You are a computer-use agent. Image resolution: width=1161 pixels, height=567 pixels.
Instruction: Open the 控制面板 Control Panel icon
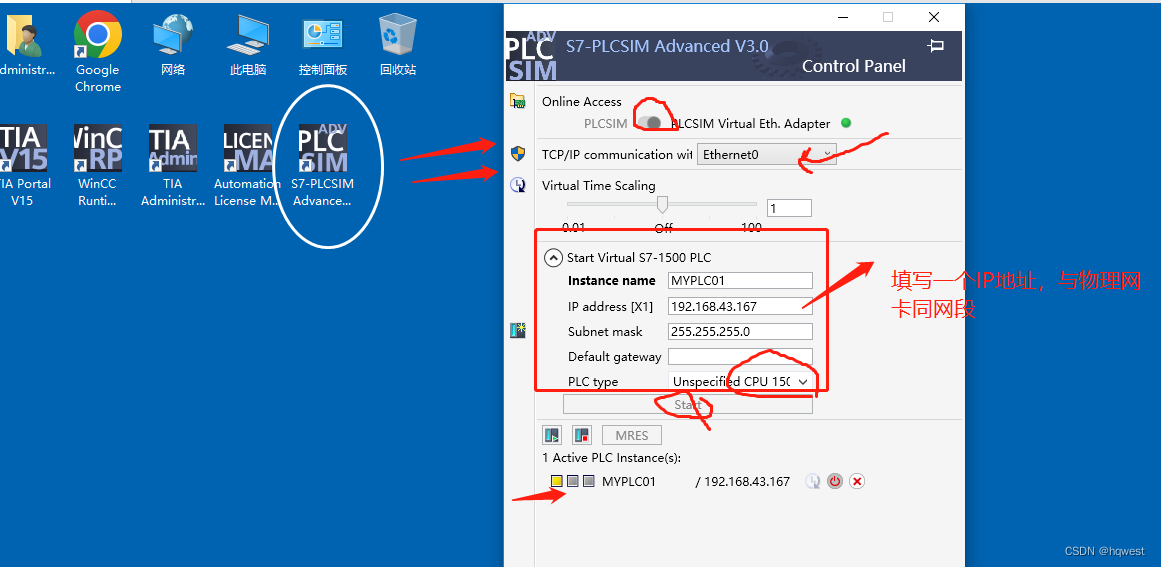tap(323, 44)
